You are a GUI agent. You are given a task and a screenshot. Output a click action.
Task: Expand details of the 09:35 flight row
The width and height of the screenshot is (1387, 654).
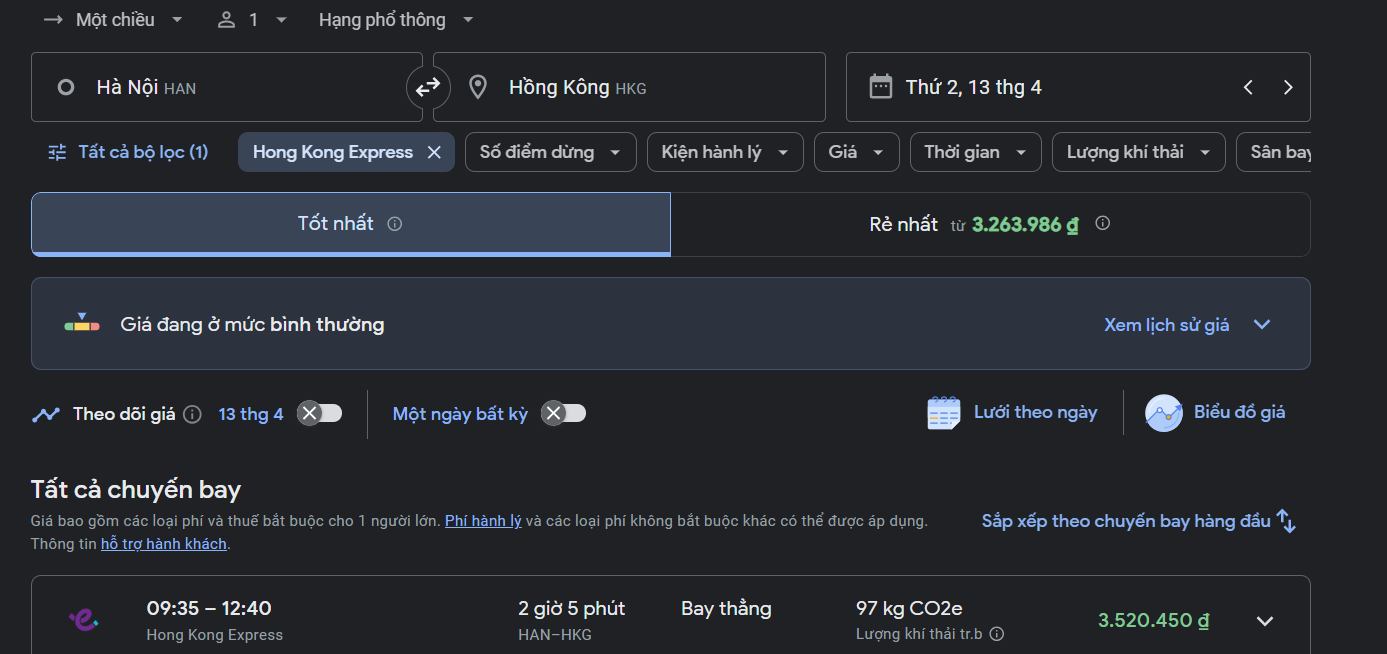tap(1264, 619)
